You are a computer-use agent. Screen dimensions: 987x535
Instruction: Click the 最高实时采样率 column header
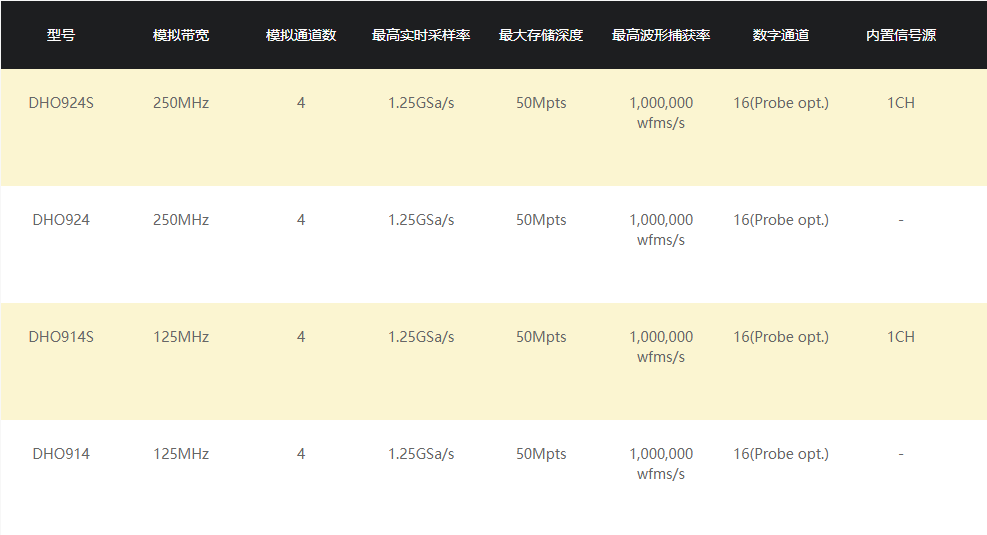[x=421, y=35]
